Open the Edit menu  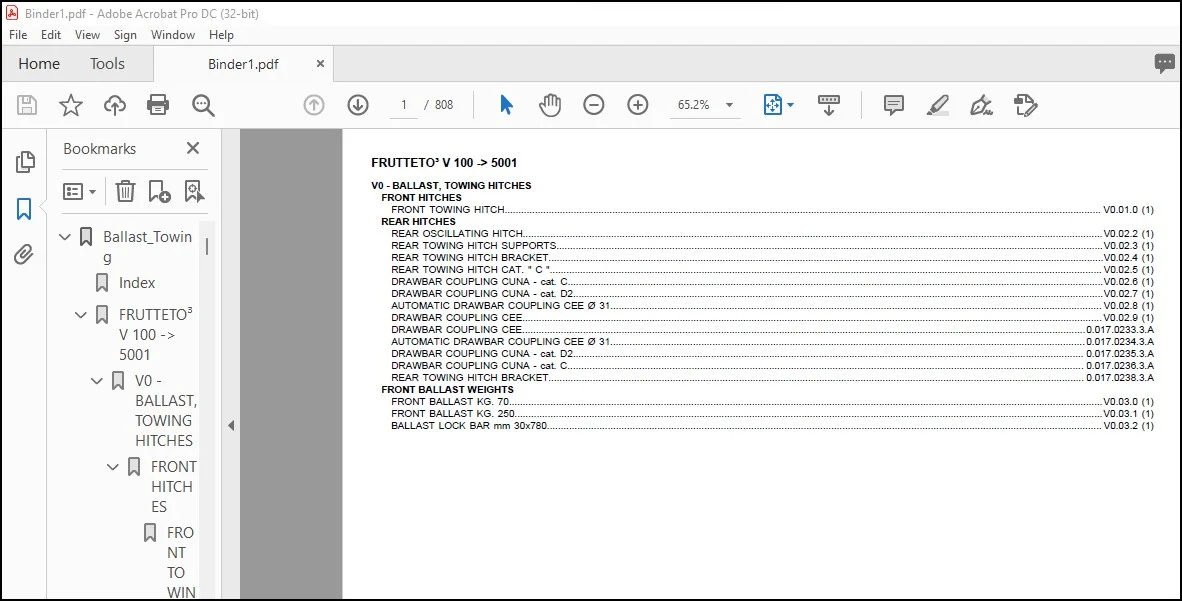(51, 35)
